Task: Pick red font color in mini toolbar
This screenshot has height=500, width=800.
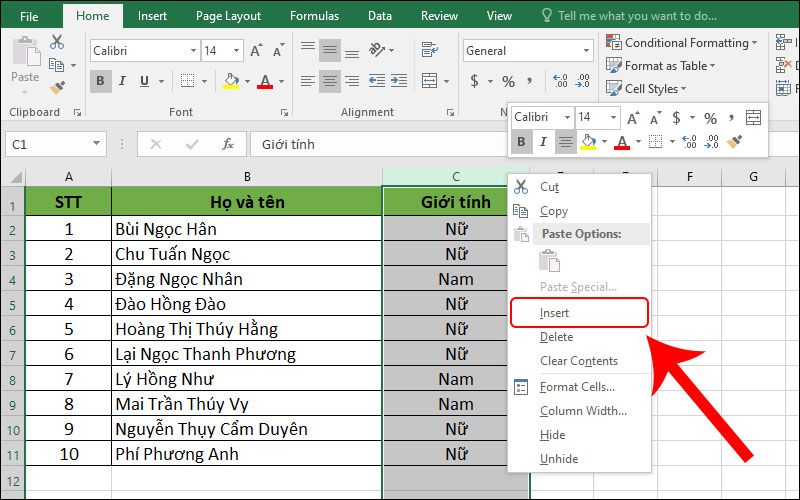Action: click(621, 141)
